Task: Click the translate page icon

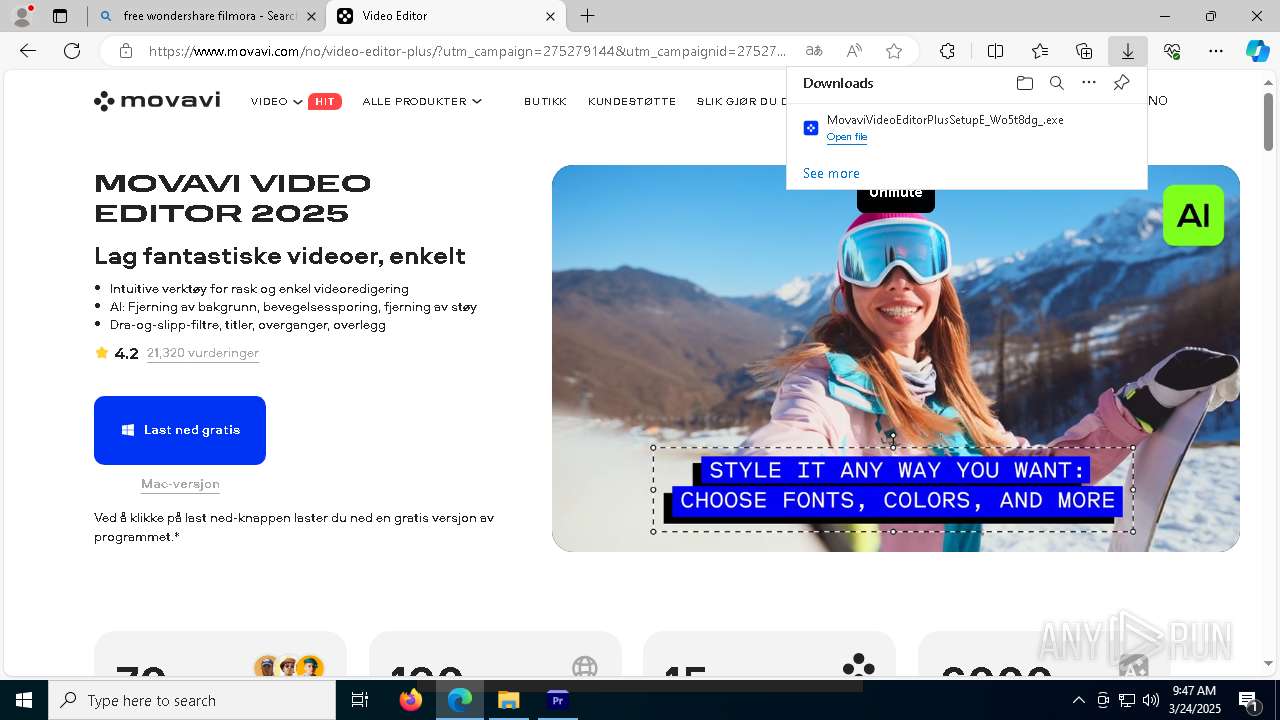Action: click(814, 51)
